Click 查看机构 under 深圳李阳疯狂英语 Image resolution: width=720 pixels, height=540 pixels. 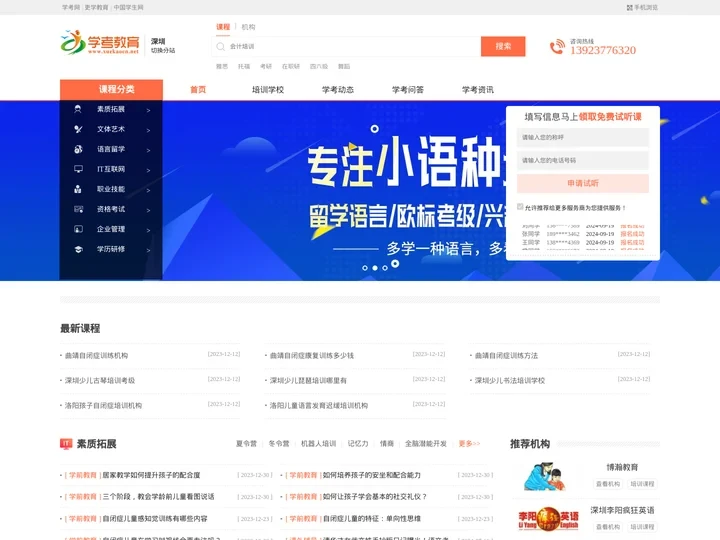pos(608,527)
